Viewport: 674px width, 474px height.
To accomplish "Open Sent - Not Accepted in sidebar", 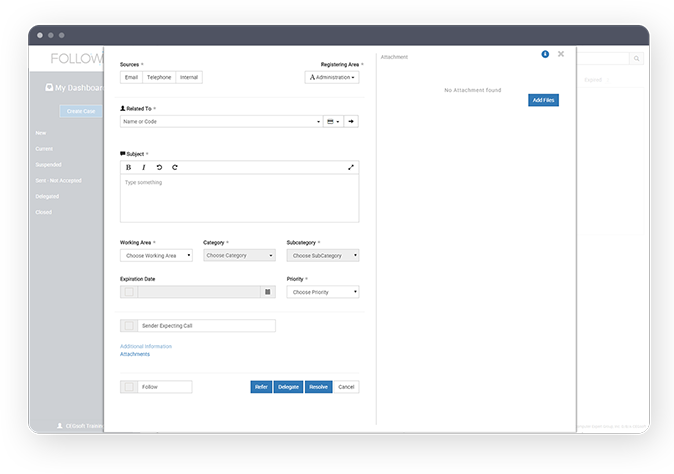I will coord(58,180).
